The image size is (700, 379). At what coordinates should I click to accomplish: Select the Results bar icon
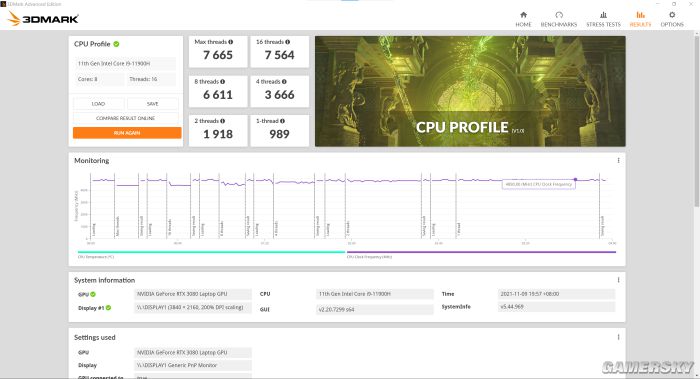tap(640, 15)
